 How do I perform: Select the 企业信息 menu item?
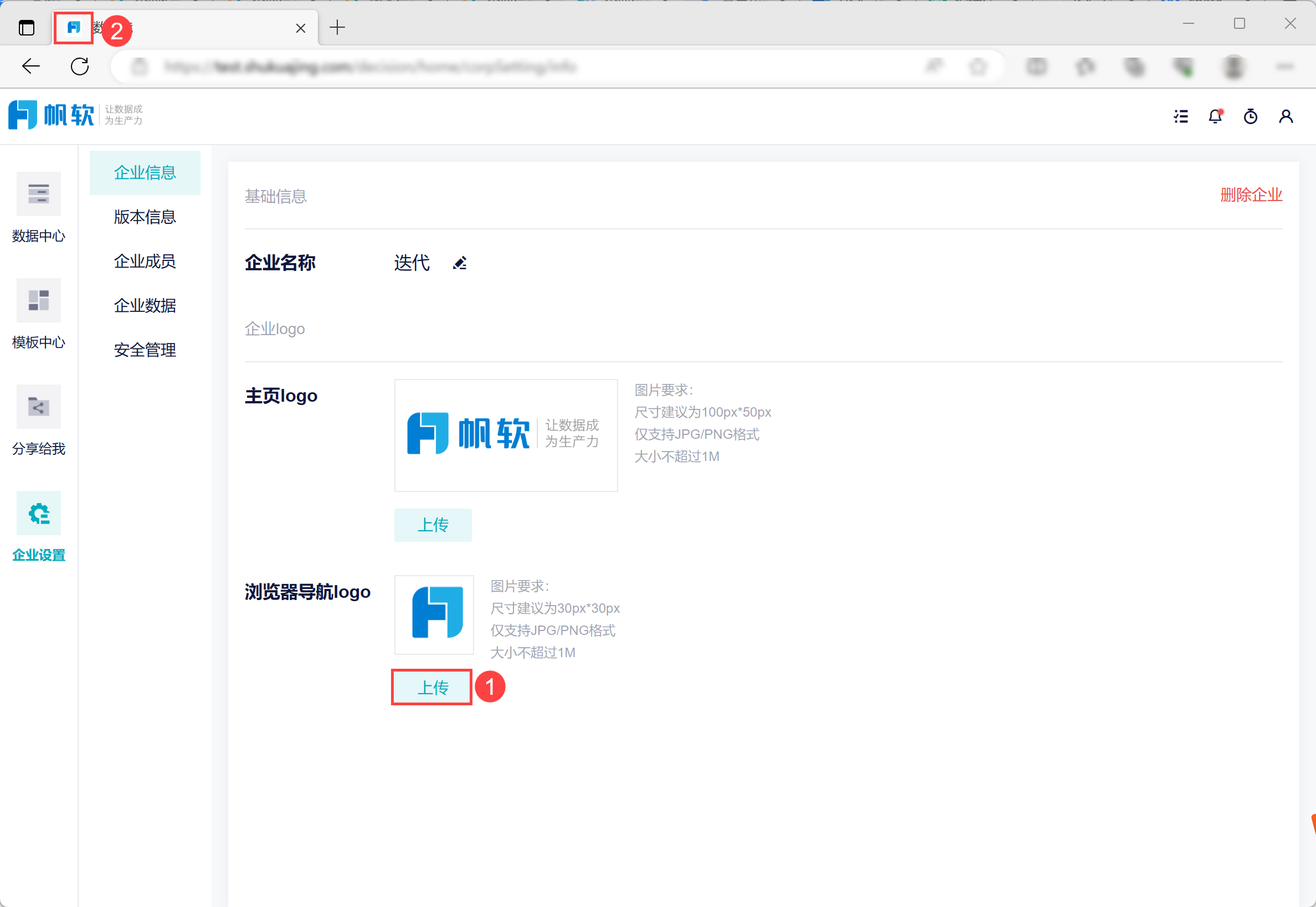[145, 173]
